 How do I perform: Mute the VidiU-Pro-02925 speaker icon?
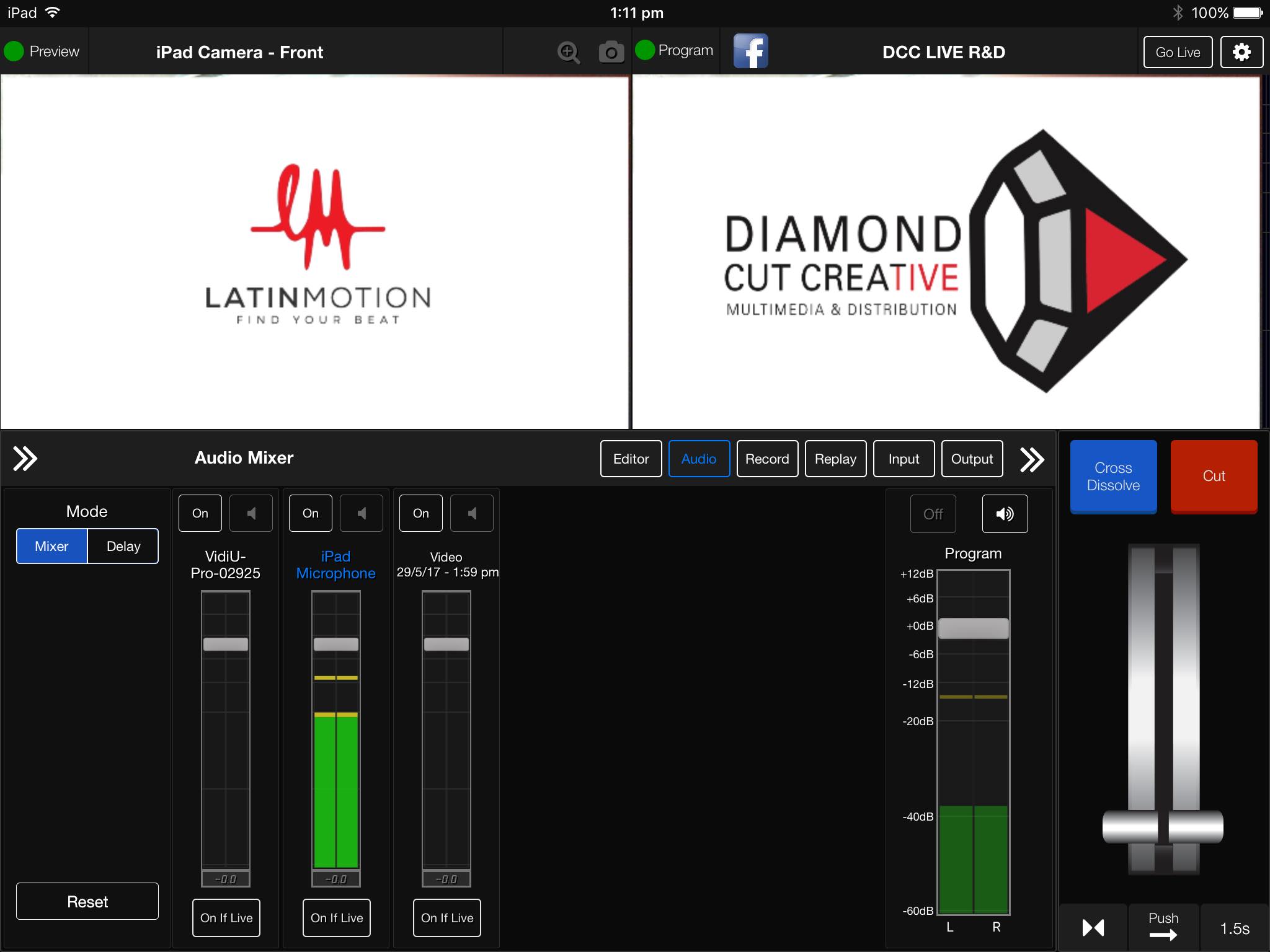click(x=251, y=513)
